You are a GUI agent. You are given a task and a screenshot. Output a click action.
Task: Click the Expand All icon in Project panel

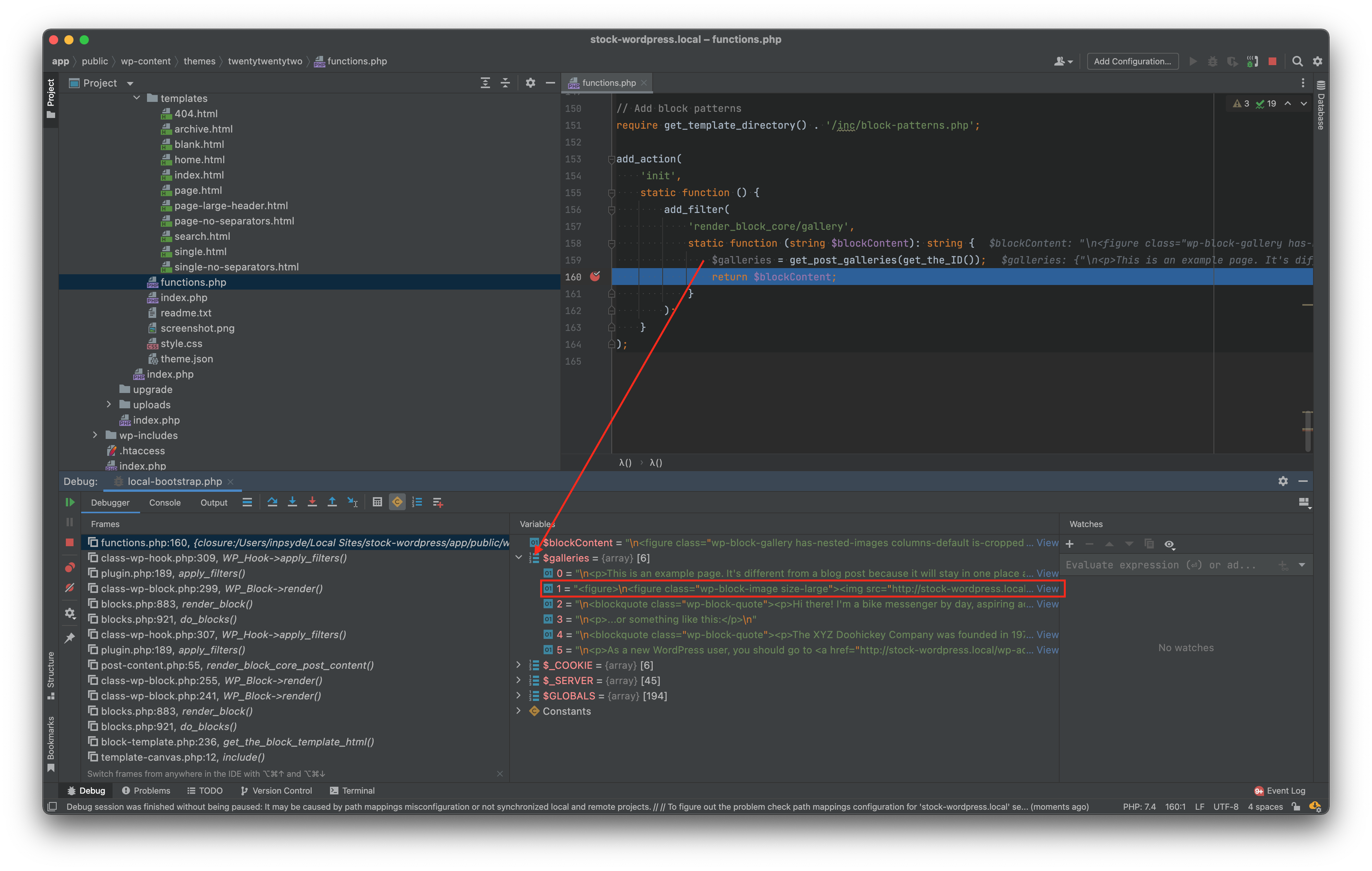[x=485, y=83]
